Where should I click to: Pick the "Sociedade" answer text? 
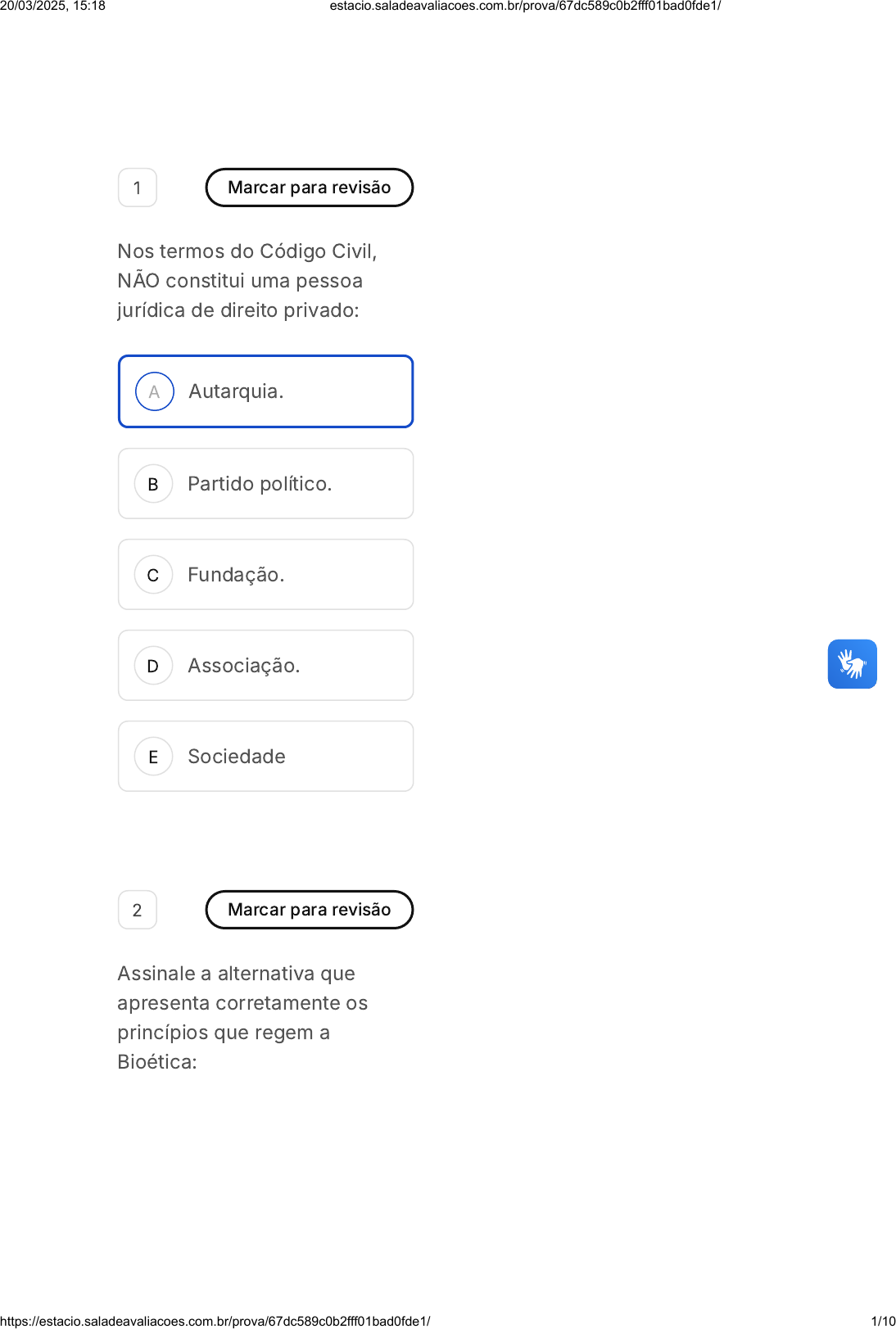click(237, 757)
